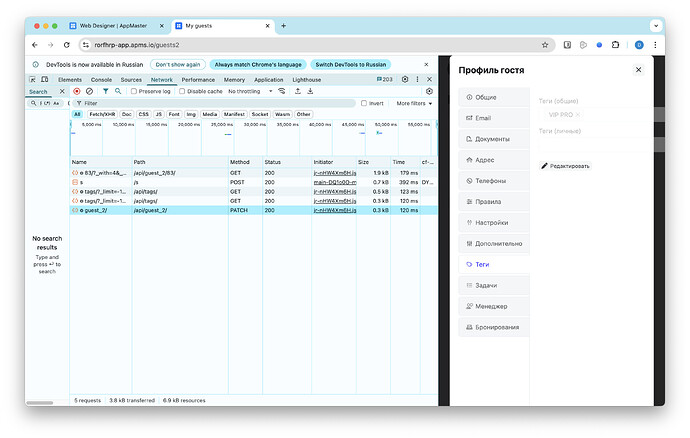Show the 203 console issues
690x438 pixels.
385,80
